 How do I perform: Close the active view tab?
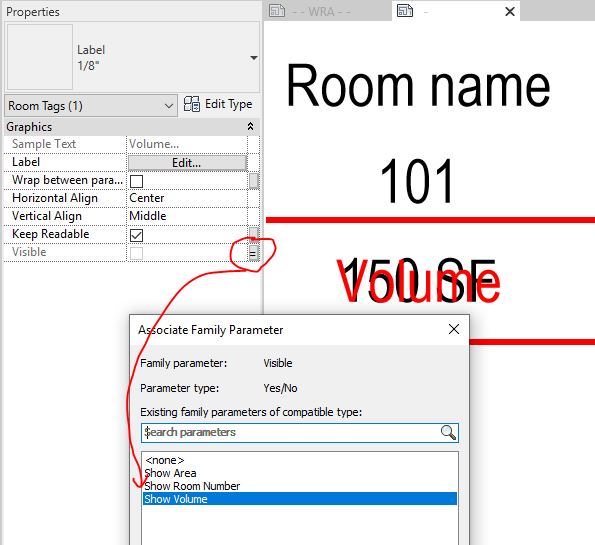click(510, 11)
